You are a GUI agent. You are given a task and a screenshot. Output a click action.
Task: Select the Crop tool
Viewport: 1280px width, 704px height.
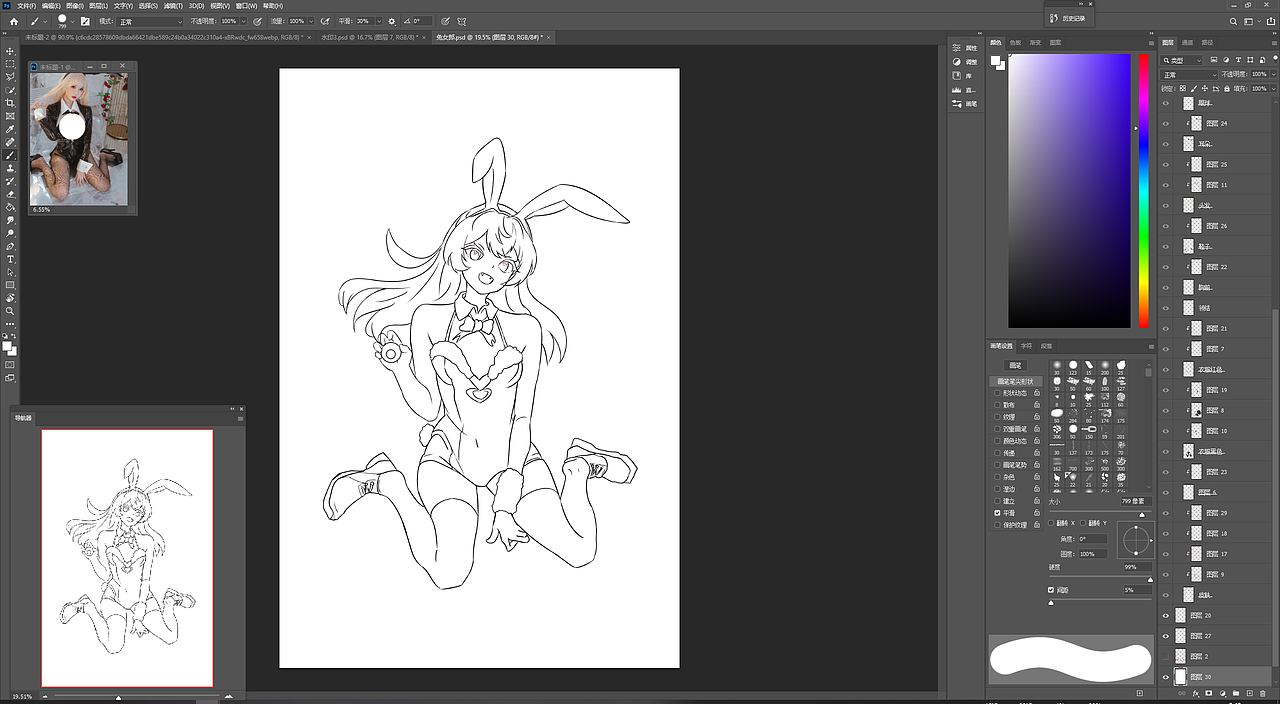click(x=10, y=103)
